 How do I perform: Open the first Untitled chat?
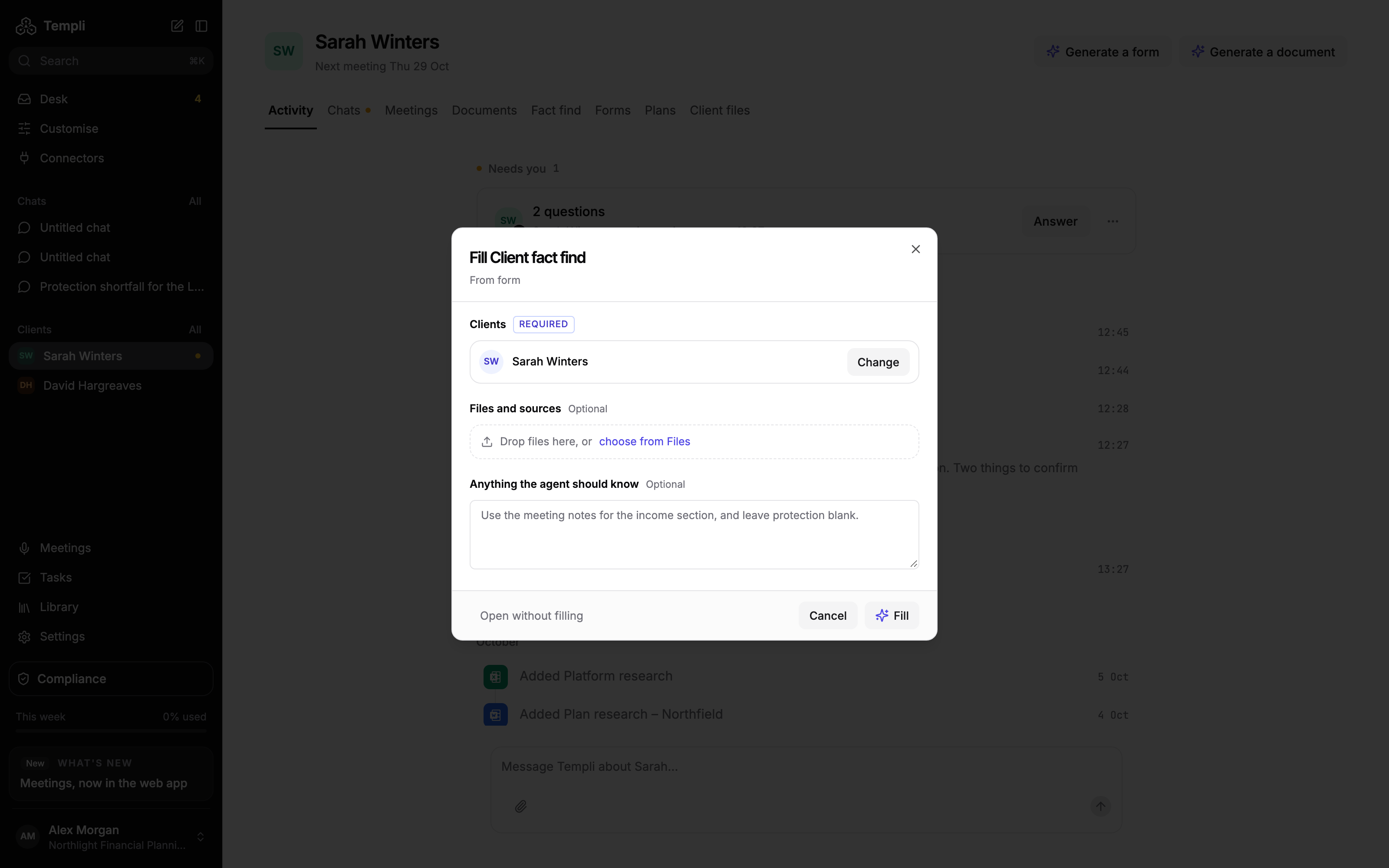[111, 228]
